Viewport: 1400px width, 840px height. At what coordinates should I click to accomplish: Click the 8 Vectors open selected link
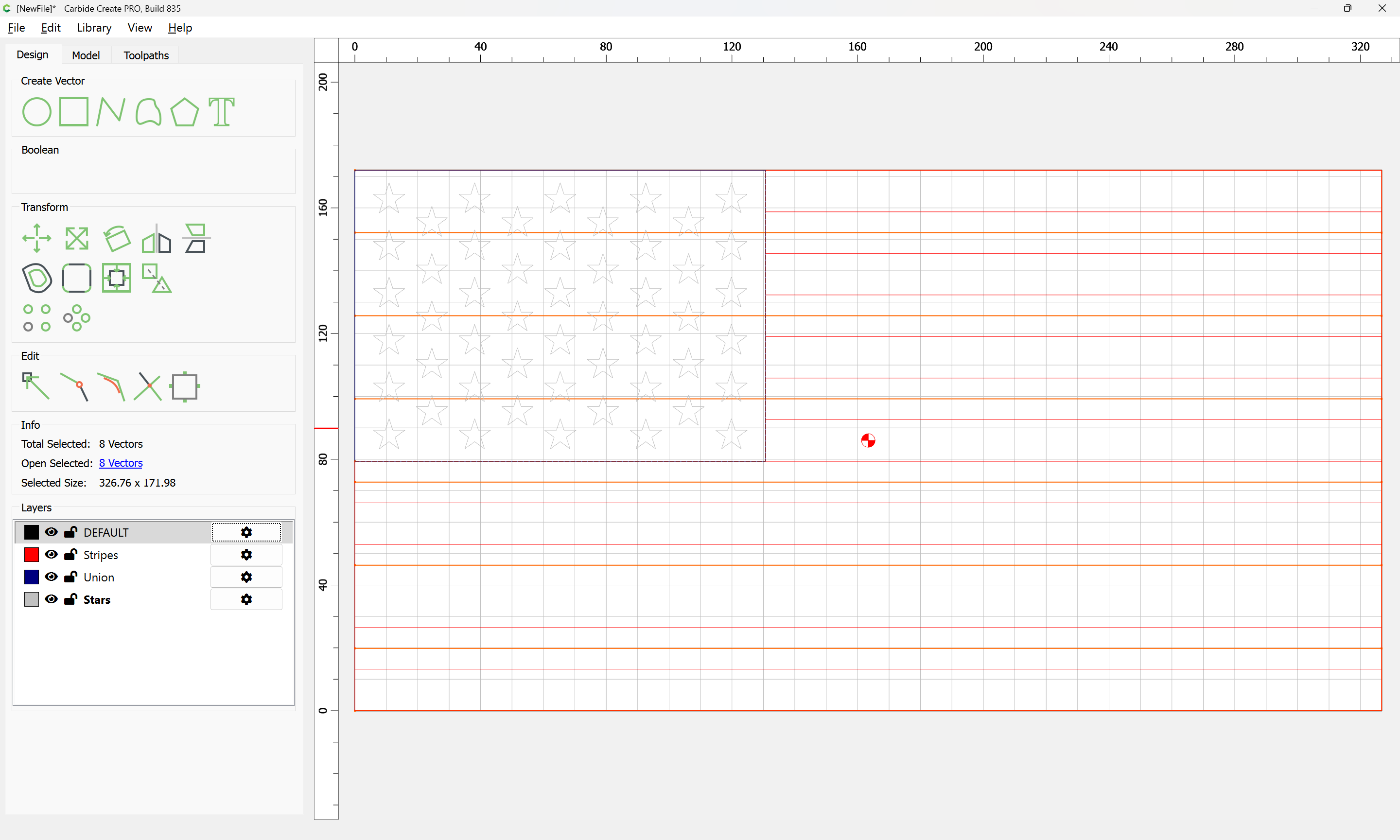[x=121, y=463]
